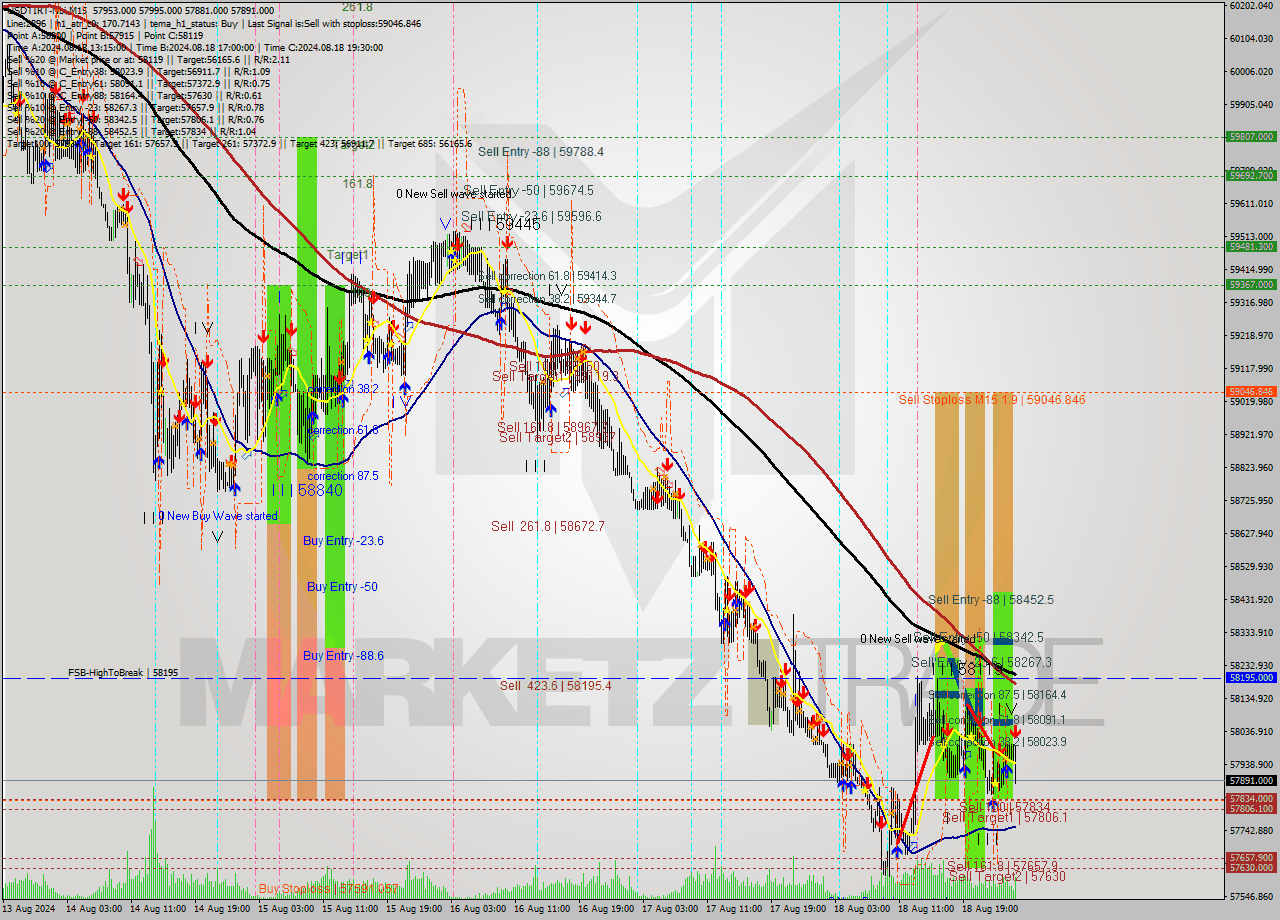Click the '15 Aug 03:00' time label
The height and width of the screenshot is (920, 1280).
click(286, 909)
